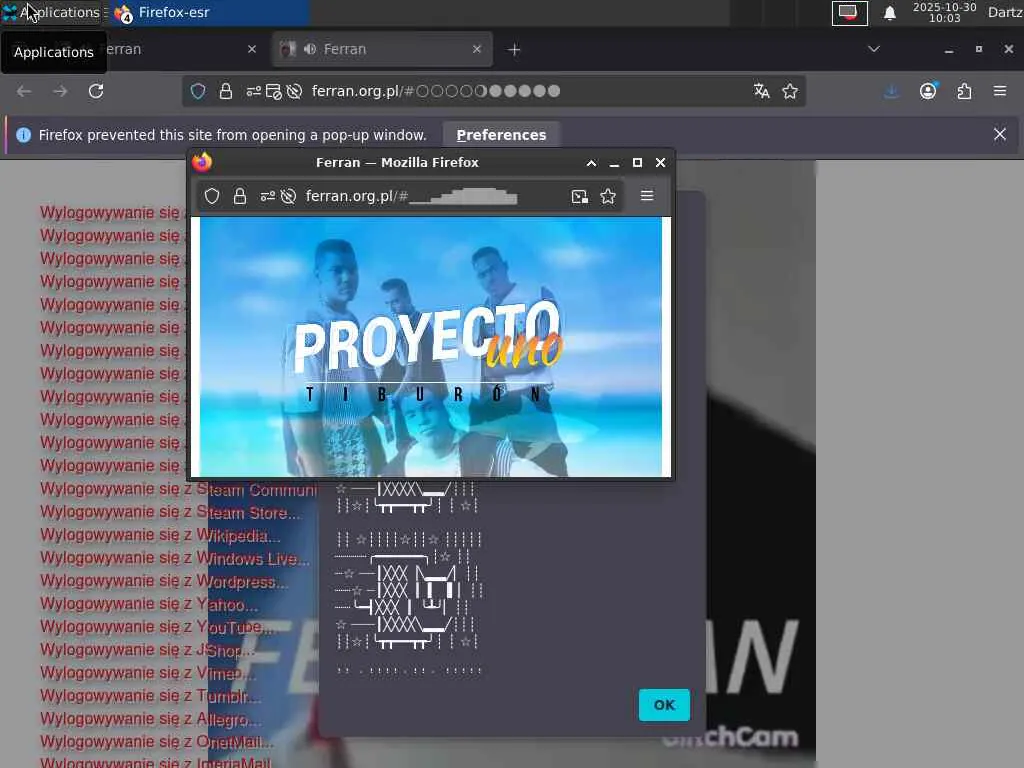Screen dimensions: 1024x768
Task: Close the first Ferran tab
Action: coord(252,49)
